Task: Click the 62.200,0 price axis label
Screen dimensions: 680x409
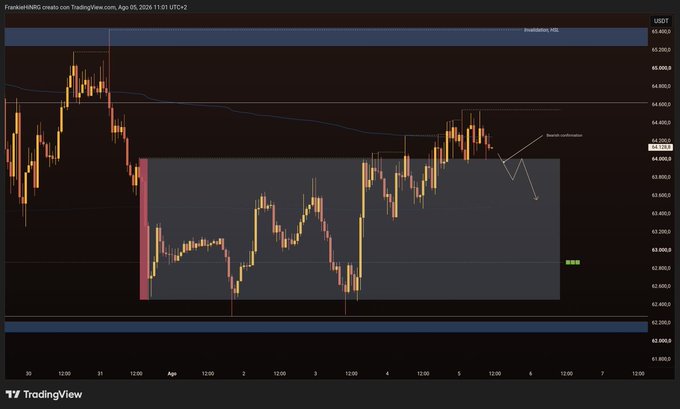Action: coord(661,323)
